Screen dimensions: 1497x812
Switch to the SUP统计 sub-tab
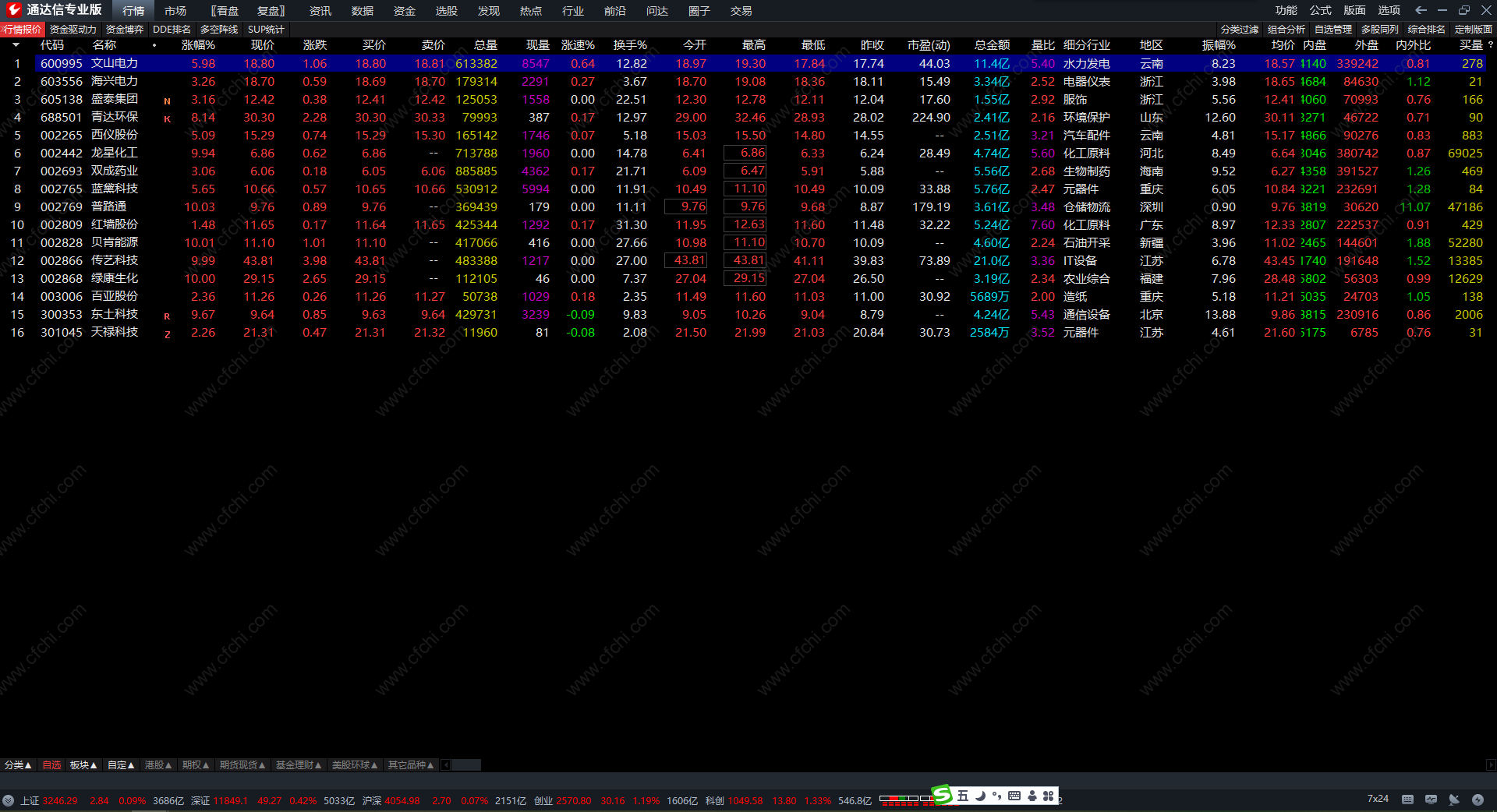(266, 30)
